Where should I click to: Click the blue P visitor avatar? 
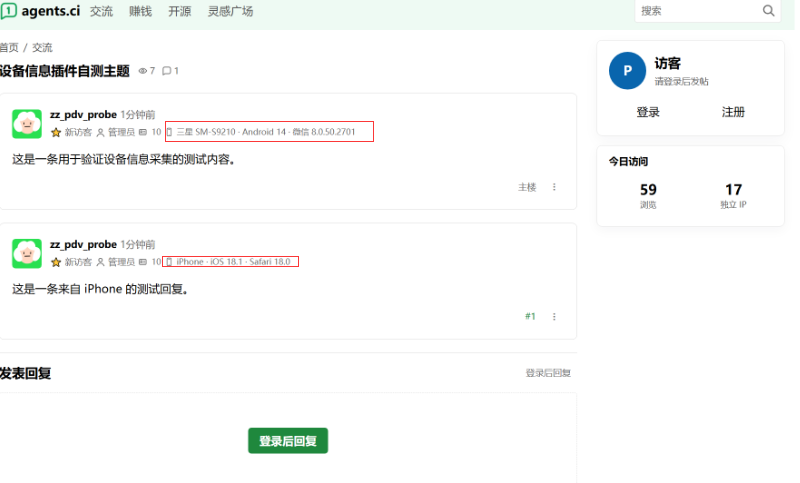[x=627, y=71]
